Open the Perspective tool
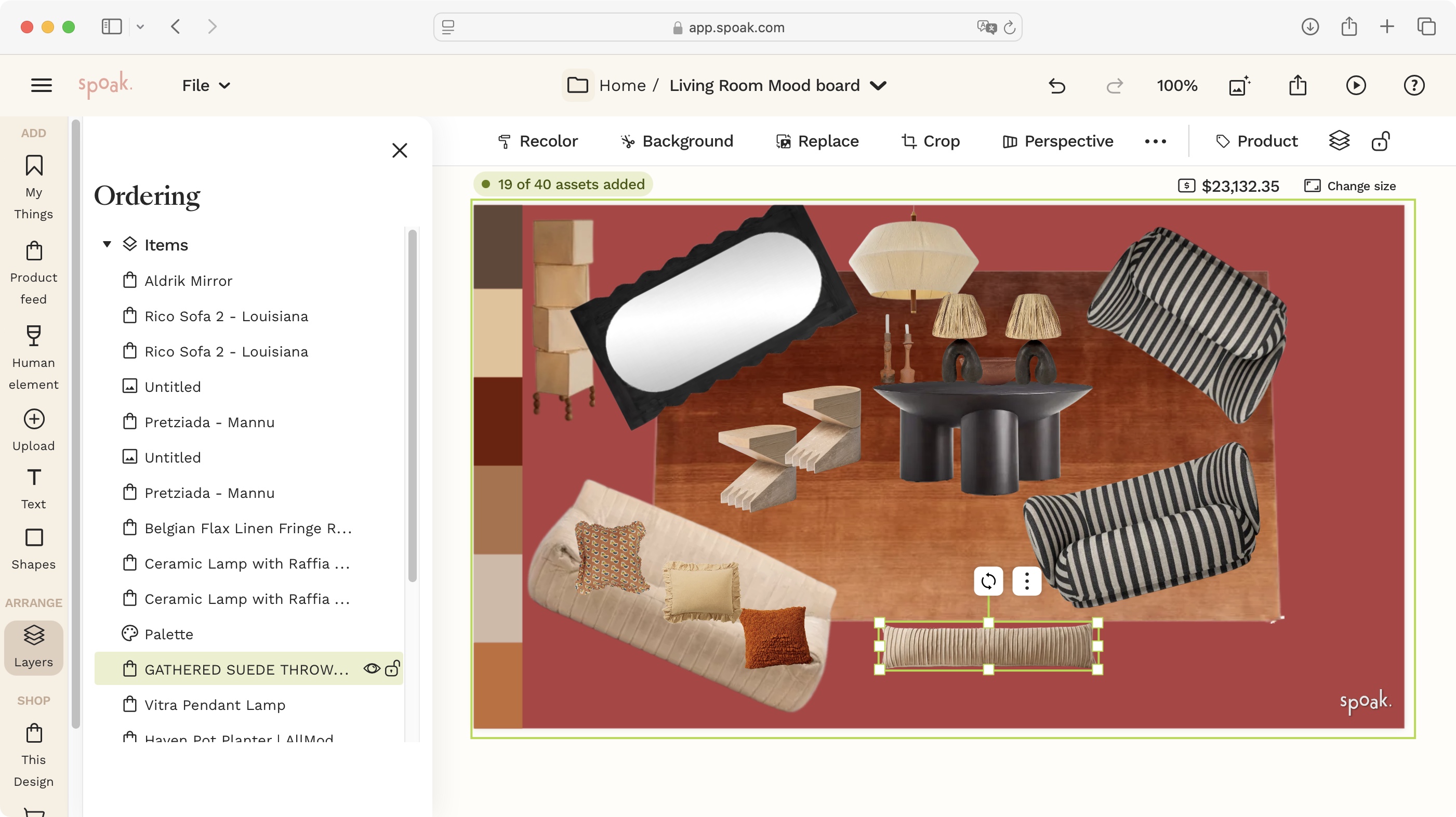 coord(1056,141)
